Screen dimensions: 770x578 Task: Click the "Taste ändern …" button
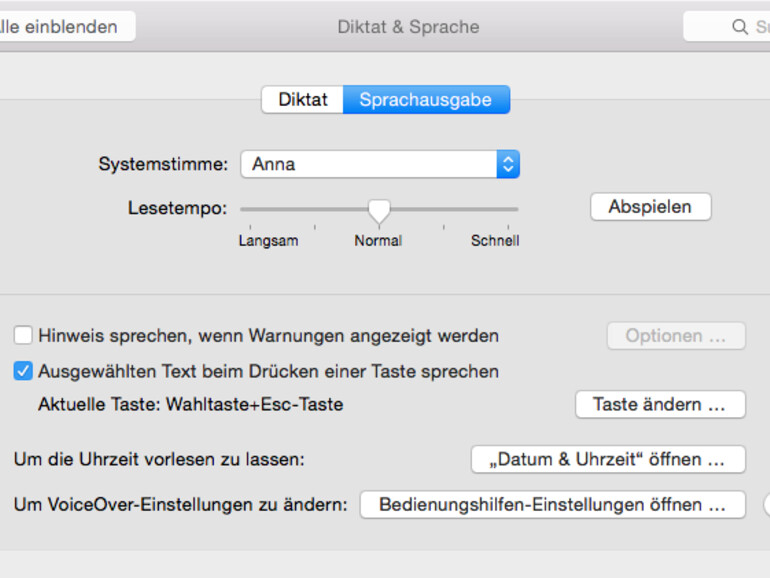660,405
